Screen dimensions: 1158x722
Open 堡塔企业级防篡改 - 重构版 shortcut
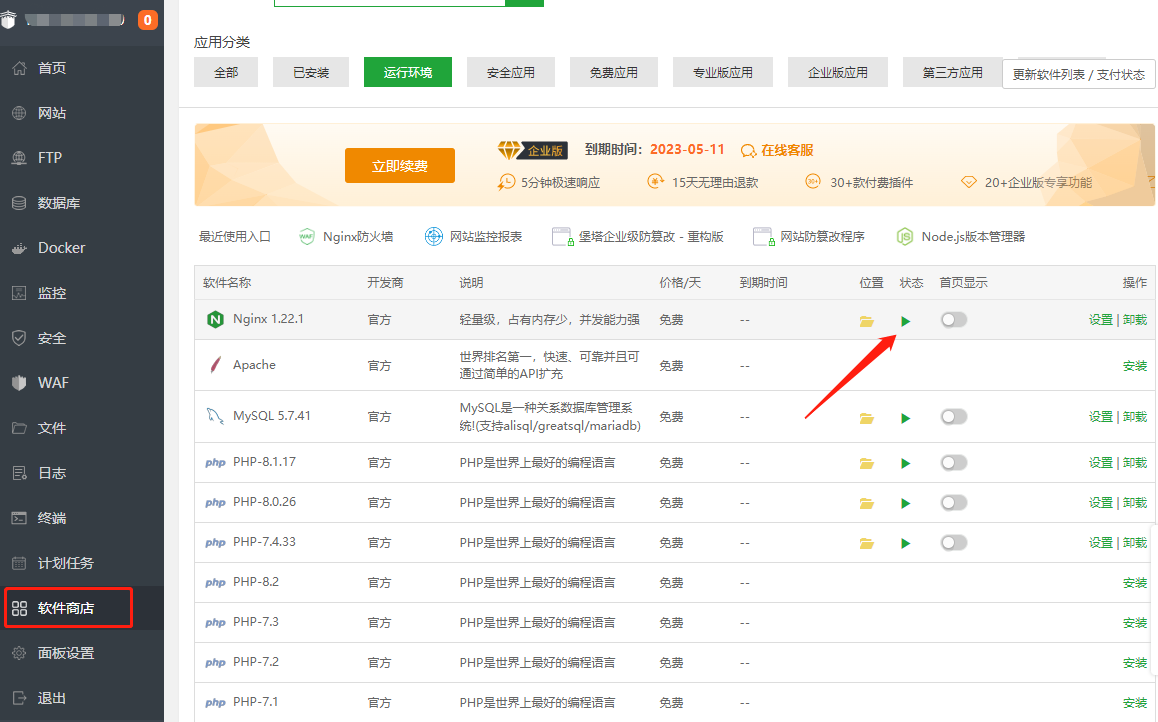(x=638, y=237)
